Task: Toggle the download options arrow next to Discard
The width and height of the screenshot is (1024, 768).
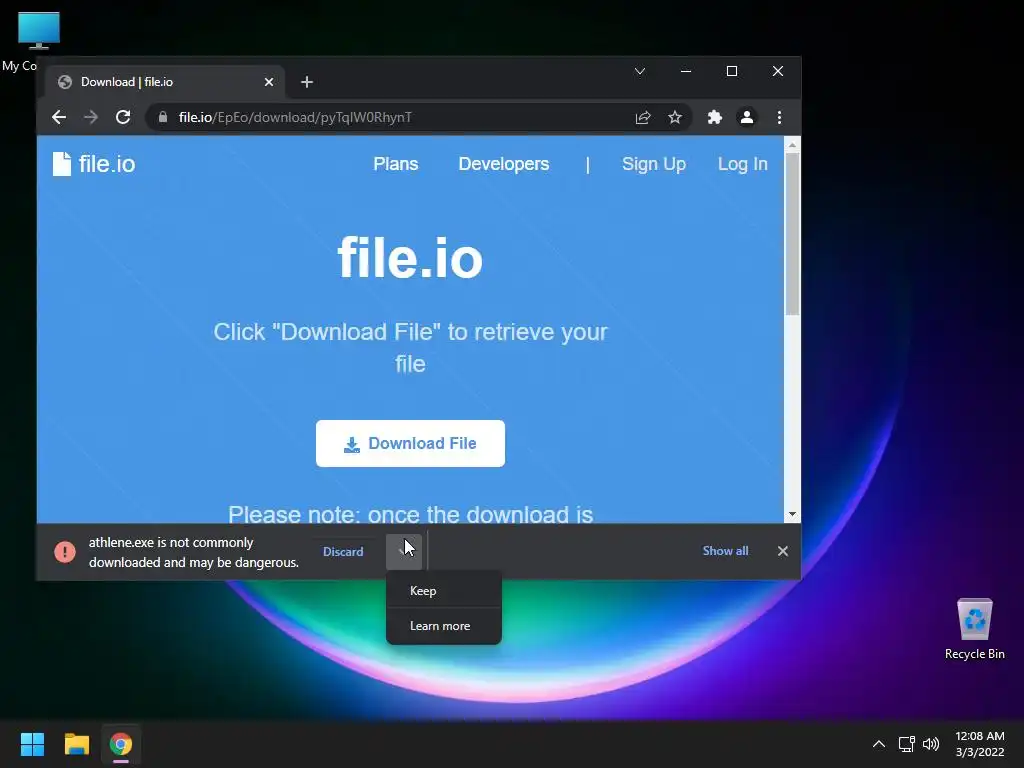Action: [404, 552]
